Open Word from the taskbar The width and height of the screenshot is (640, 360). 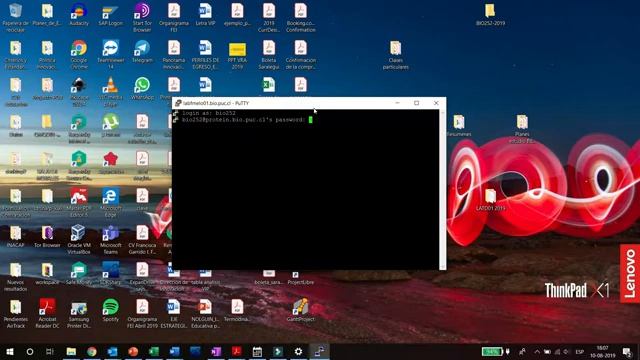tap(175, 351)
